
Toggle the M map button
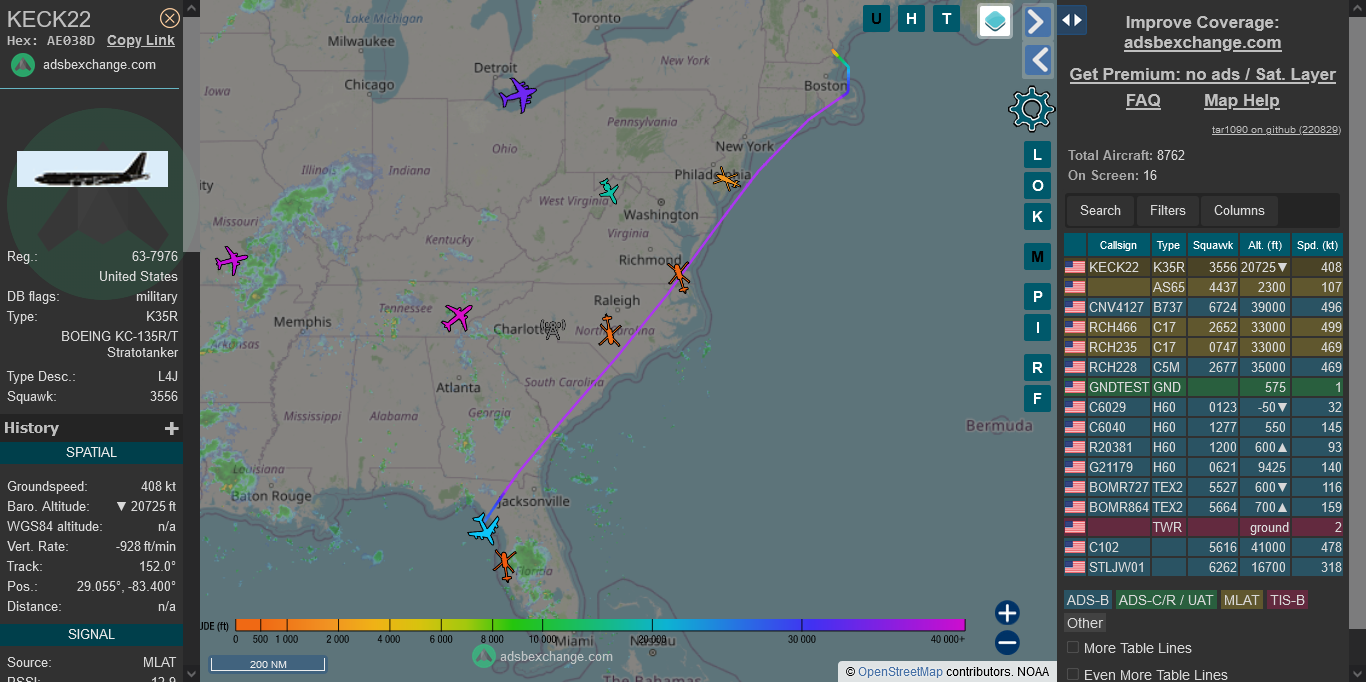(x=1037, y=257)
